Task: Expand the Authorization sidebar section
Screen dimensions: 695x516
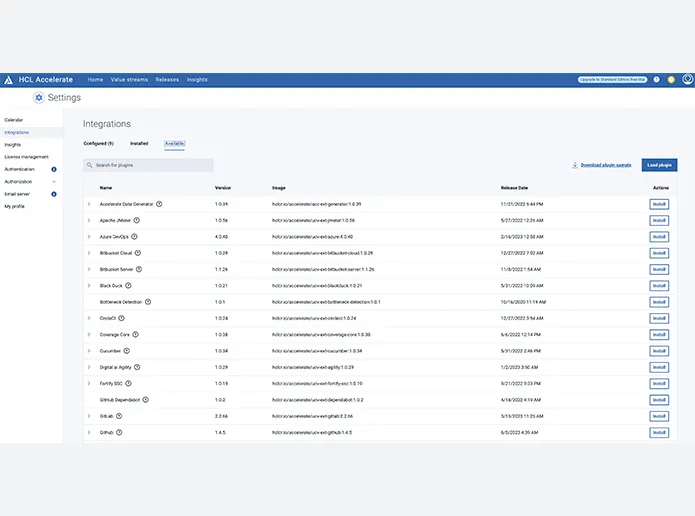Action: click(x=53, y=182)
